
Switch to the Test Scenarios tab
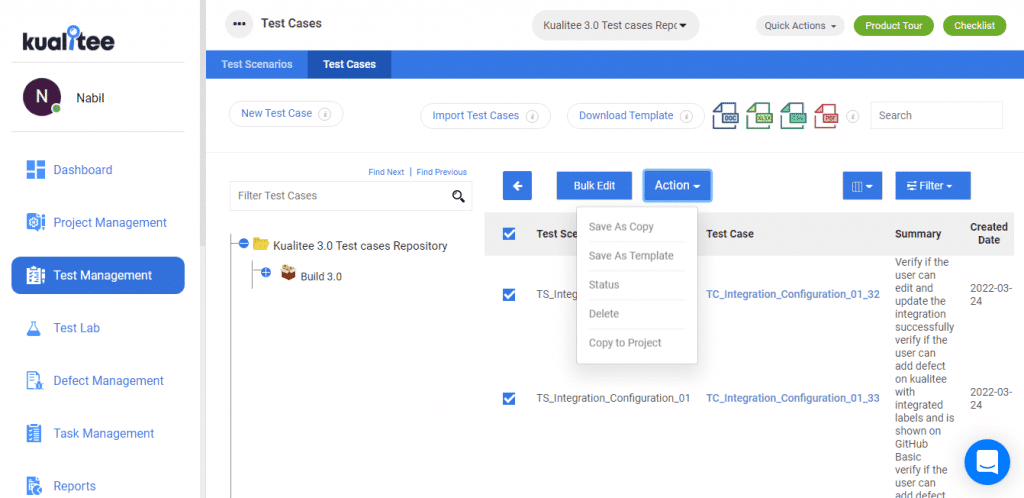(257, 65)
